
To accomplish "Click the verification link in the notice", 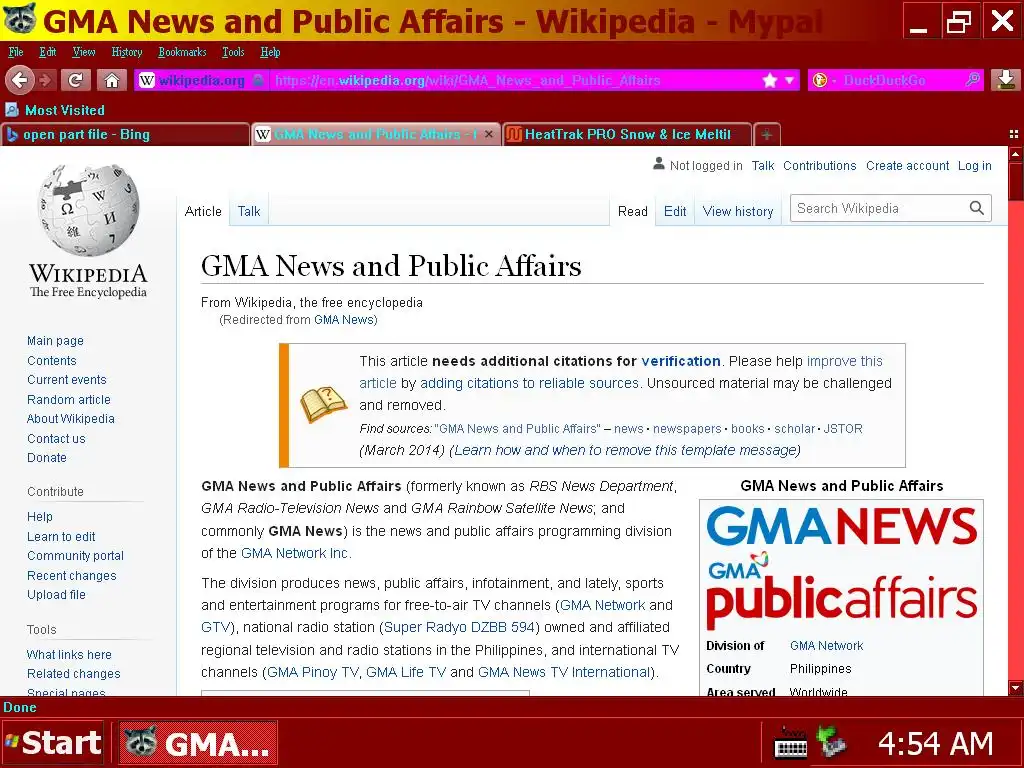I will (x=680, y=361).
